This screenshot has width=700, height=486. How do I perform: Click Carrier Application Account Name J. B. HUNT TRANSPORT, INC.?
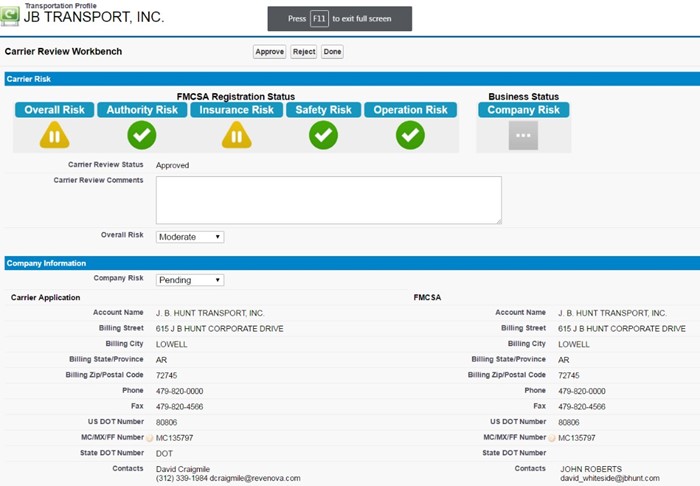click(x=210, y=313)
